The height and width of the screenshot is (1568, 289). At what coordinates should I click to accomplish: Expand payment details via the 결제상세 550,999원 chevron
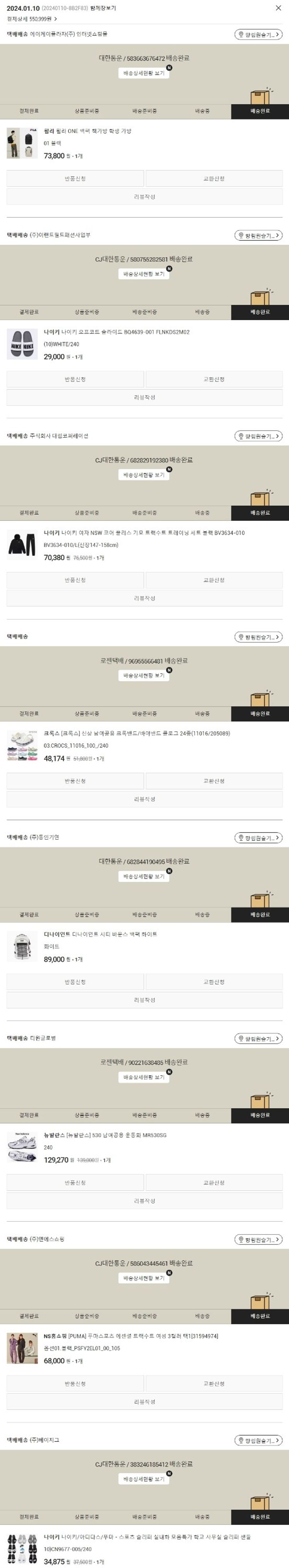tap(55, 19)
